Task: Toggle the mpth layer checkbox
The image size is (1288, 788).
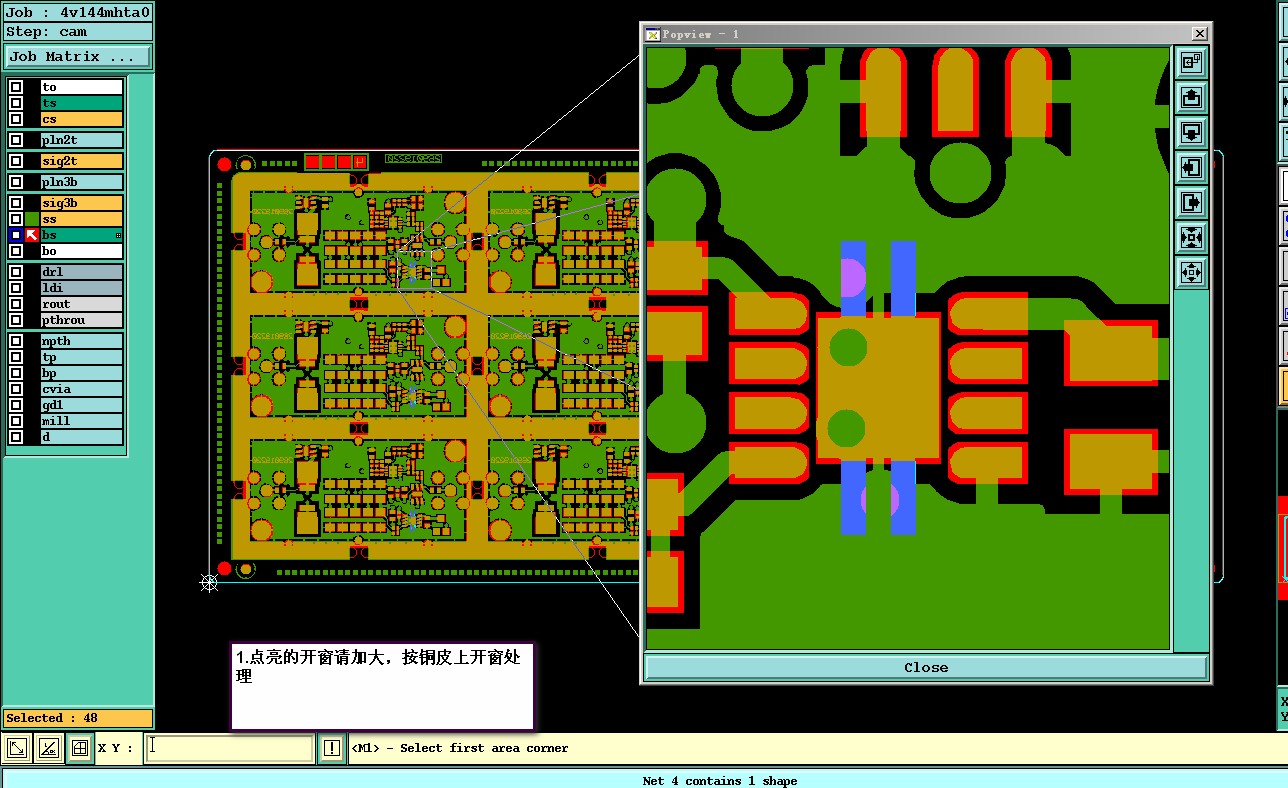Action: point(16,341)
